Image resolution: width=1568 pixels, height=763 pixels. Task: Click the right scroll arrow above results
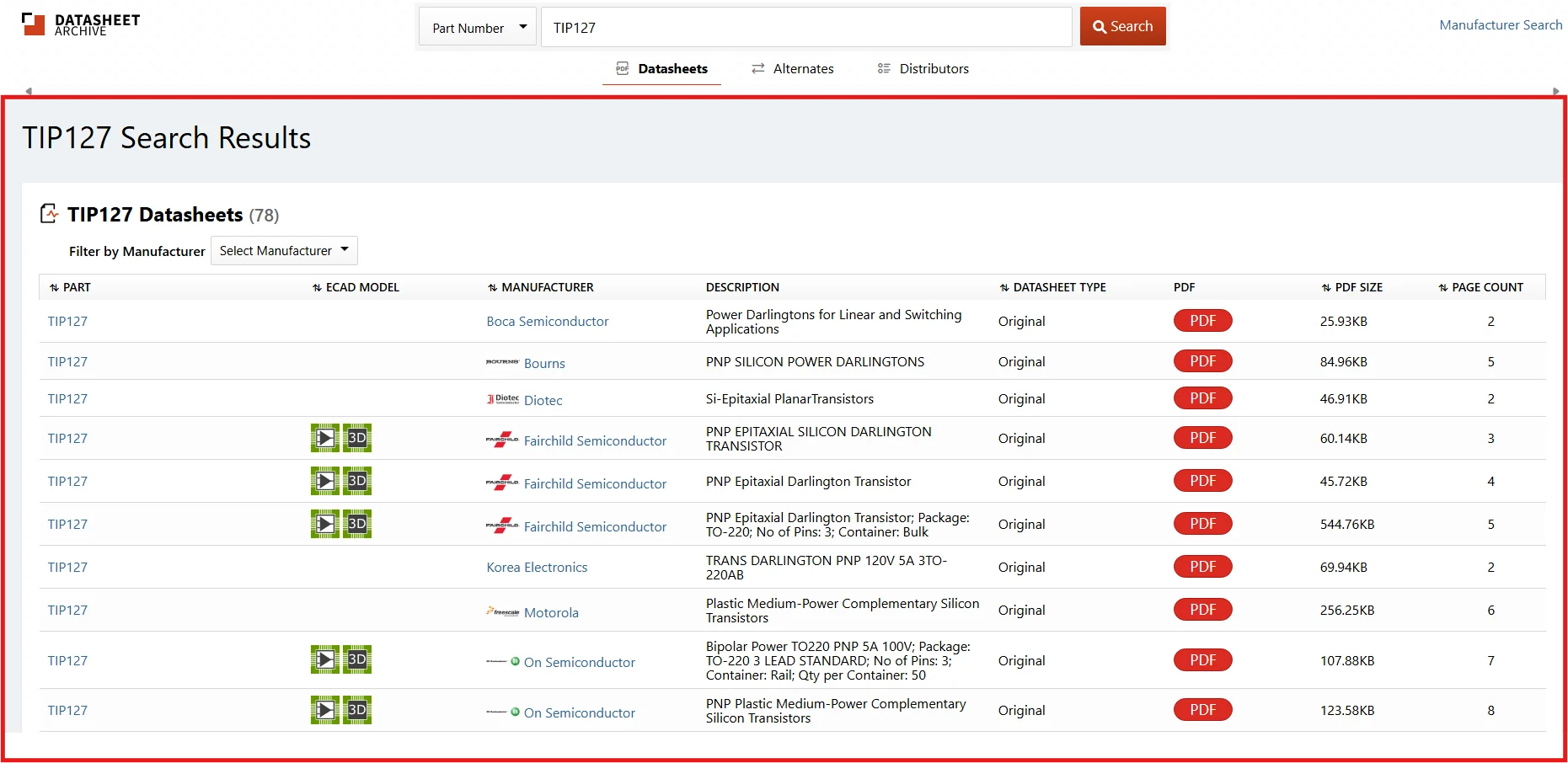1555,91
